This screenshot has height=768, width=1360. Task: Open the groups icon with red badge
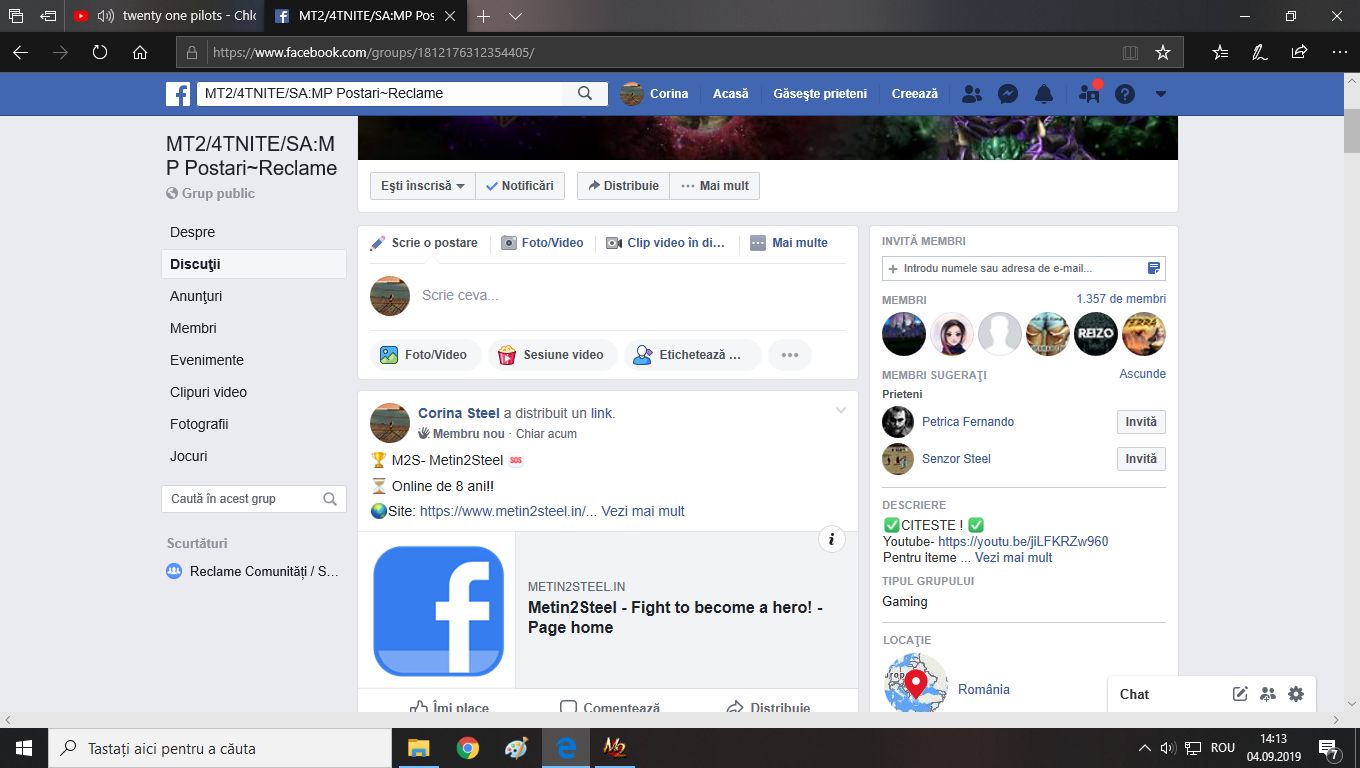[1089, 94]
